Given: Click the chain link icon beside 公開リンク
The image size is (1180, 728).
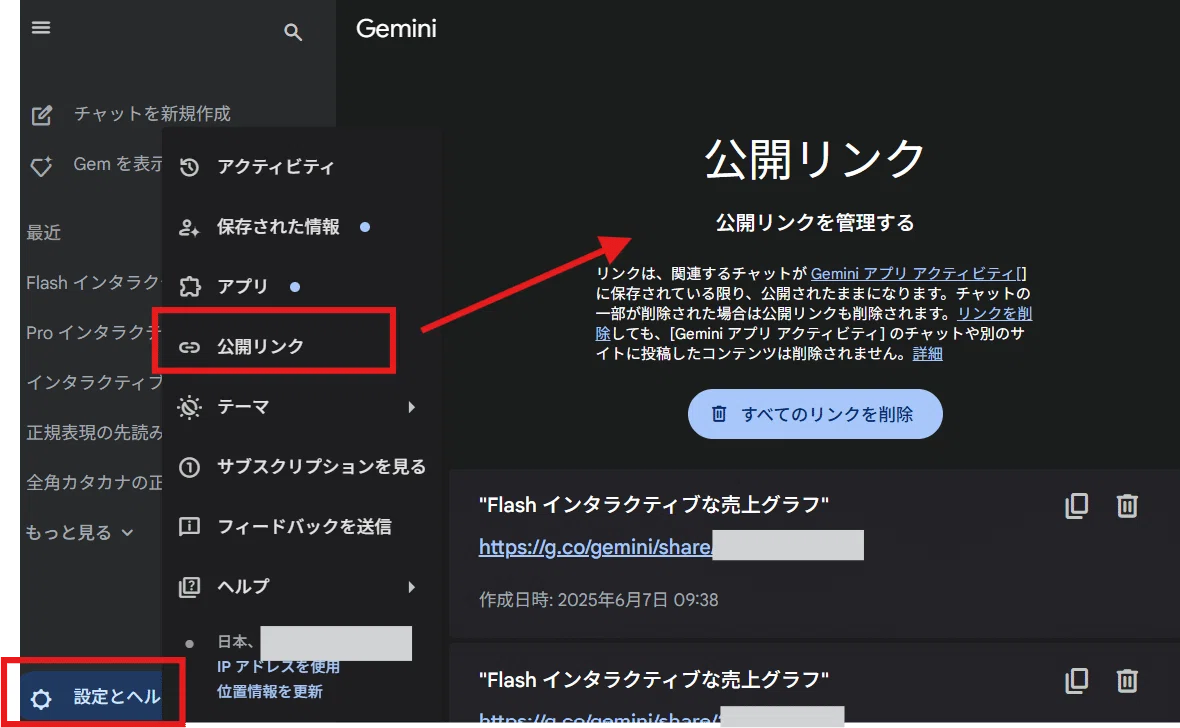Looking at the screenshot, I should tap(190, 346).
